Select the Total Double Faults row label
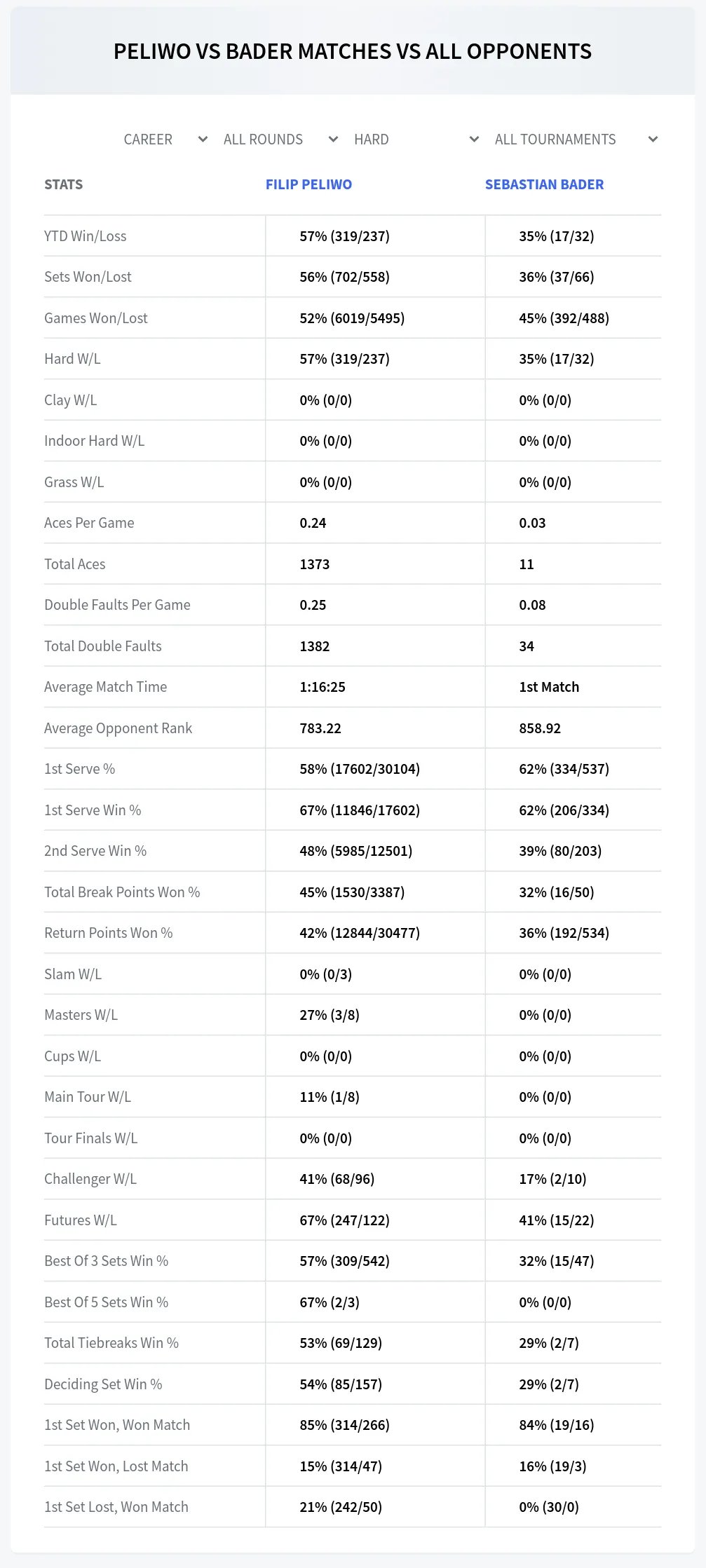The image size is (706, 1568). point(103,646)
